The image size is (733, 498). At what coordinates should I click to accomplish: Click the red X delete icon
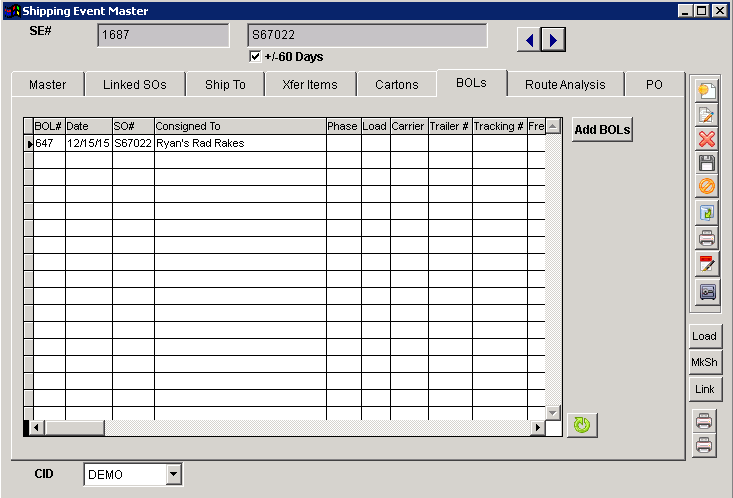click(x=706, y=139)
